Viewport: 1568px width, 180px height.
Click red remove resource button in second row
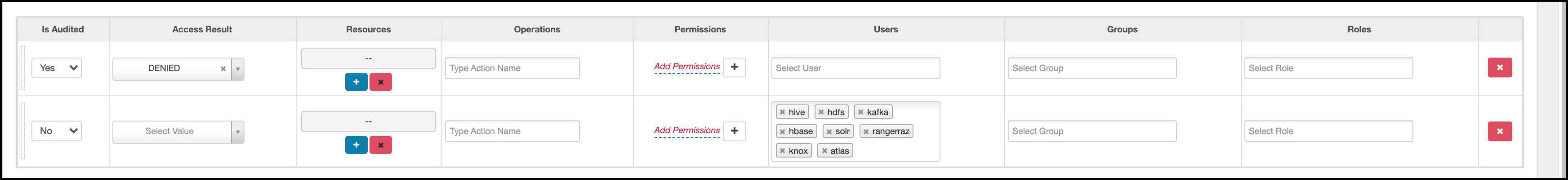[x=380, y=144]
